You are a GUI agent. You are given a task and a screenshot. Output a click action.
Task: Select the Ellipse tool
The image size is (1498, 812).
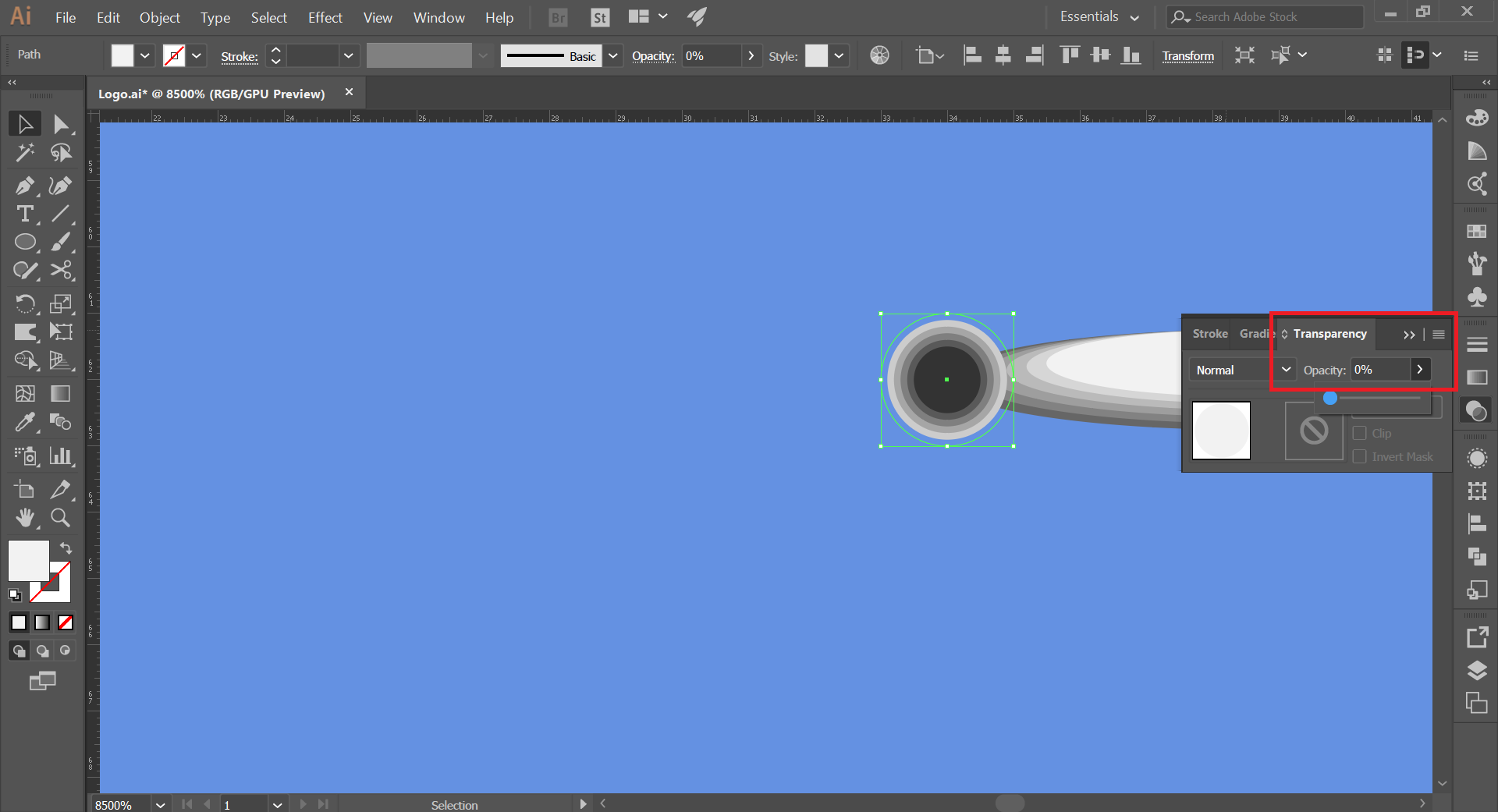(x=25, y=242)
